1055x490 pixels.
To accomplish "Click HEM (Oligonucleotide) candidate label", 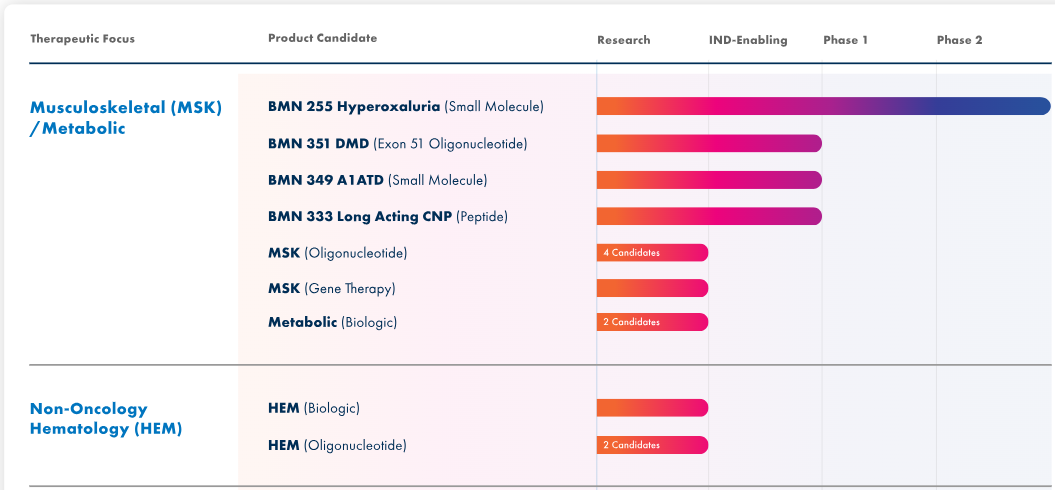I will tap(337, 445).
